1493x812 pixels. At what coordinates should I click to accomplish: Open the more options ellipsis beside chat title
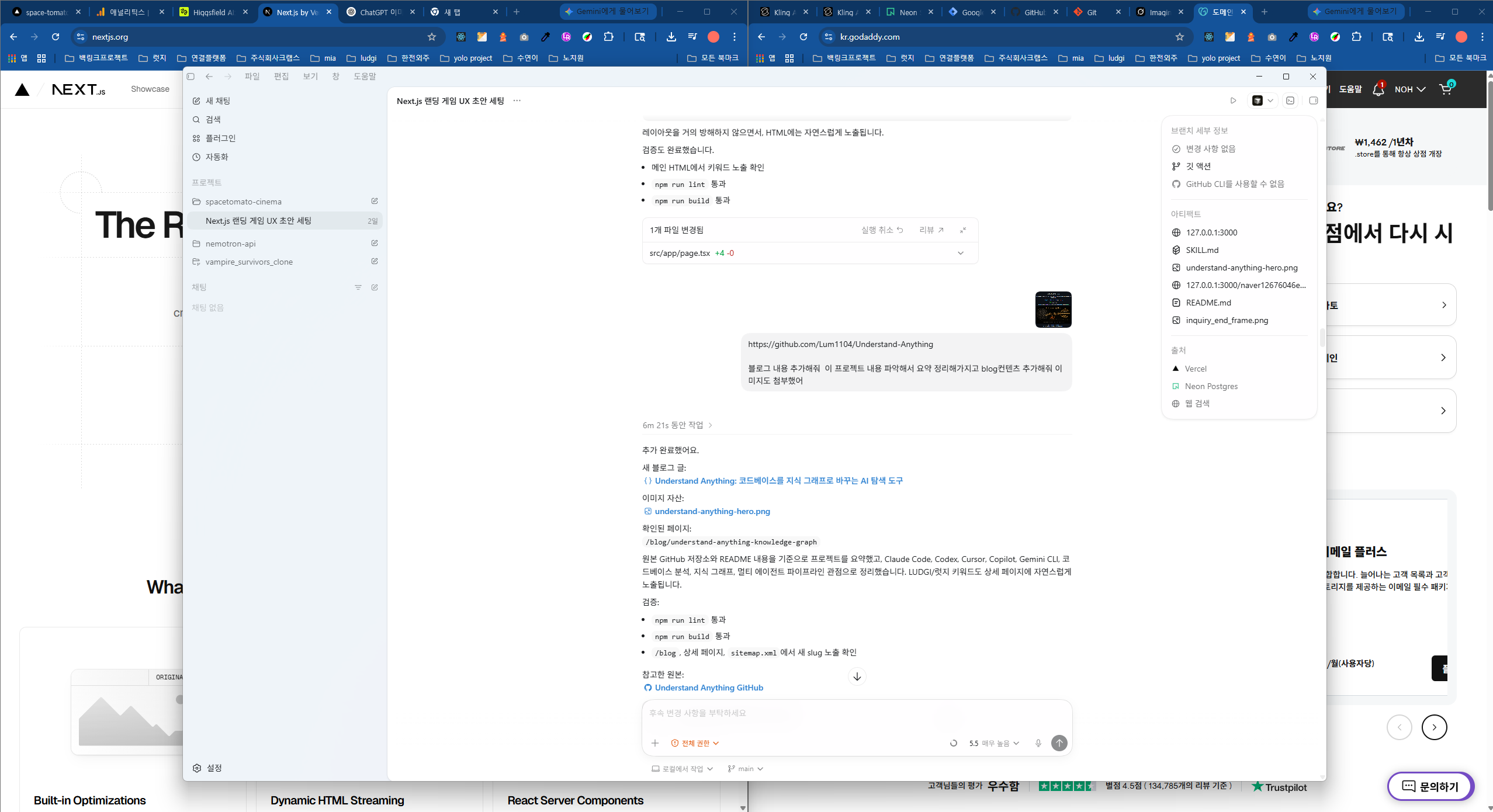point(517,100)
